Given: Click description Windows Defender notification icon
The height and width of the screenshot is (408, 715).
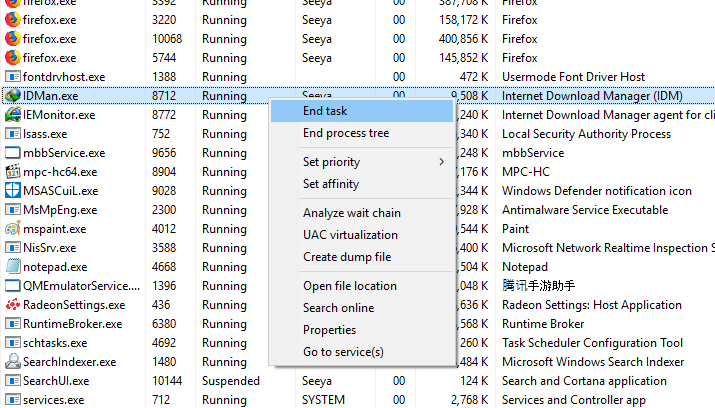Looking at the screenshot, I should [x=597, y=191].
